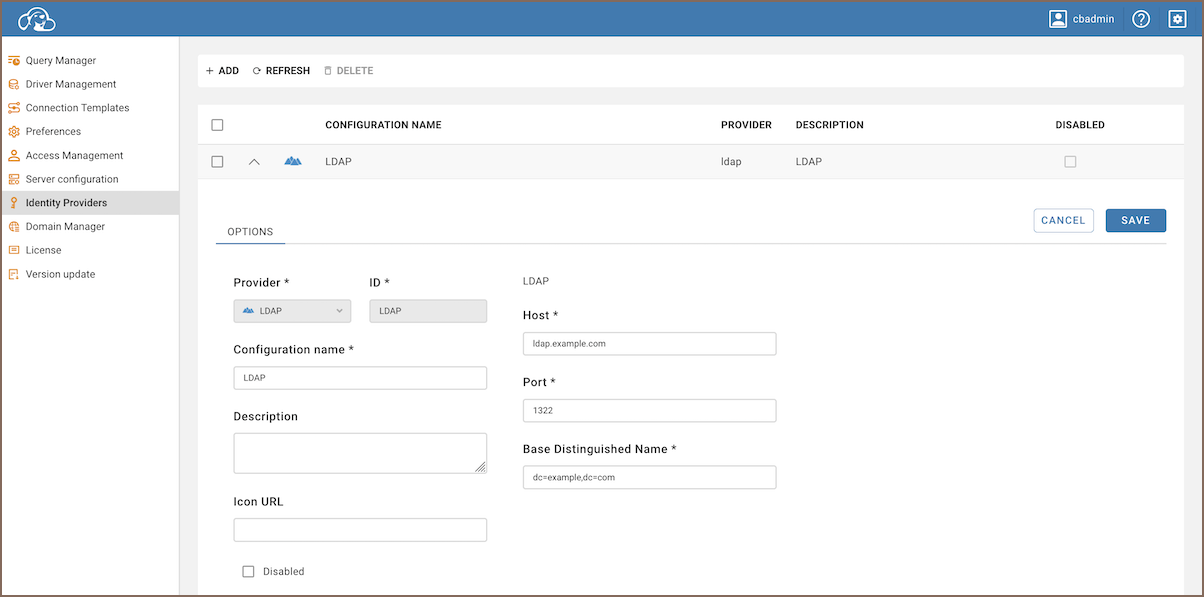The height and width of the screenshot is (597, 1204).
Task: Check the LDAP row selection checkbox
Action: tap(217, 161)
